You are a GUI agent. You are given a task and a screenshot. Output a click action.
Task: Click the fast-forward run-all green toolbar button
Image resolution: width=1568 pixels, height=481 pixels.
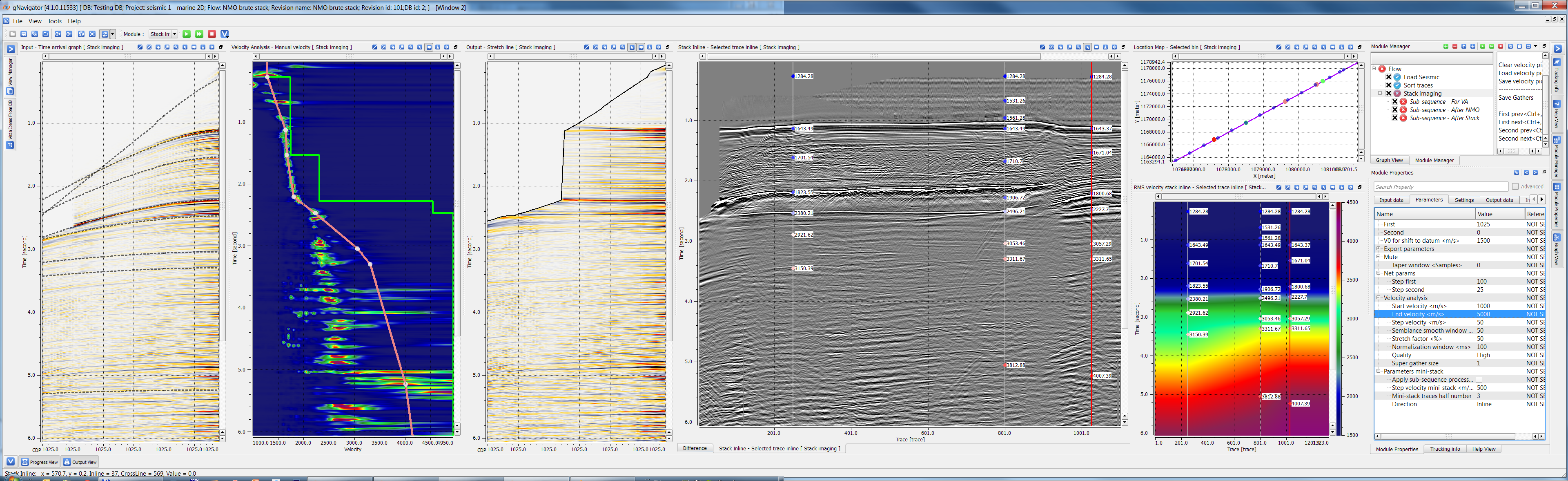[199, 34]
